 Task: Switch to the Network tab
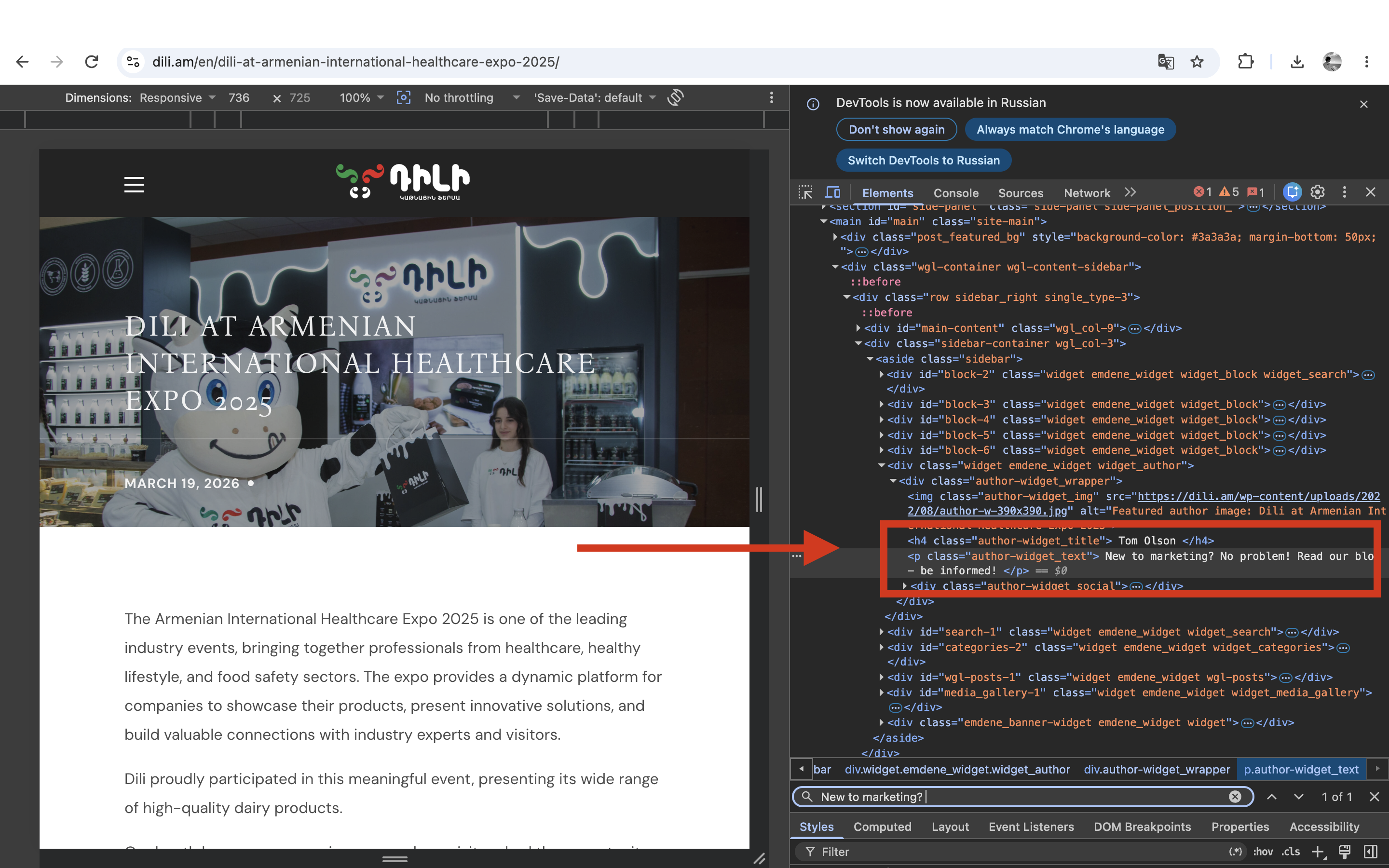click(x=1087, y=193)
